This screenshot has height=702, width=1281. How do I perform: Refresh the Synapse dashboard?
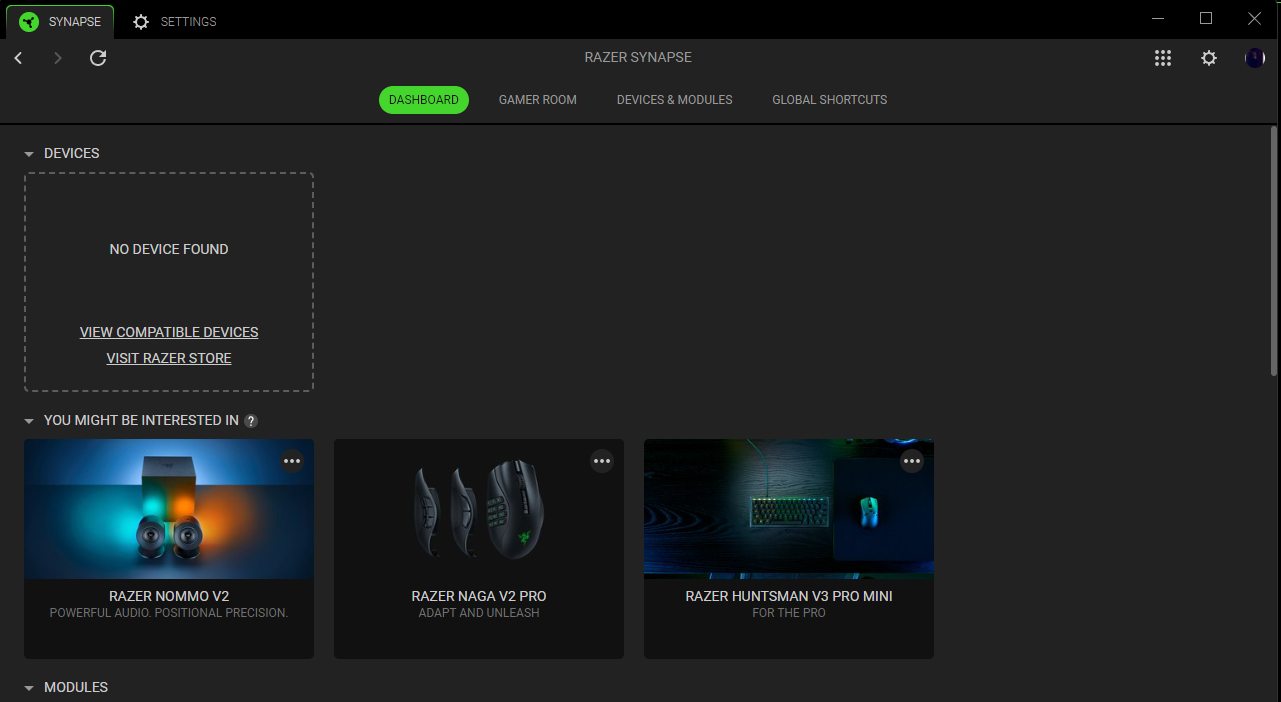(98, 58)
